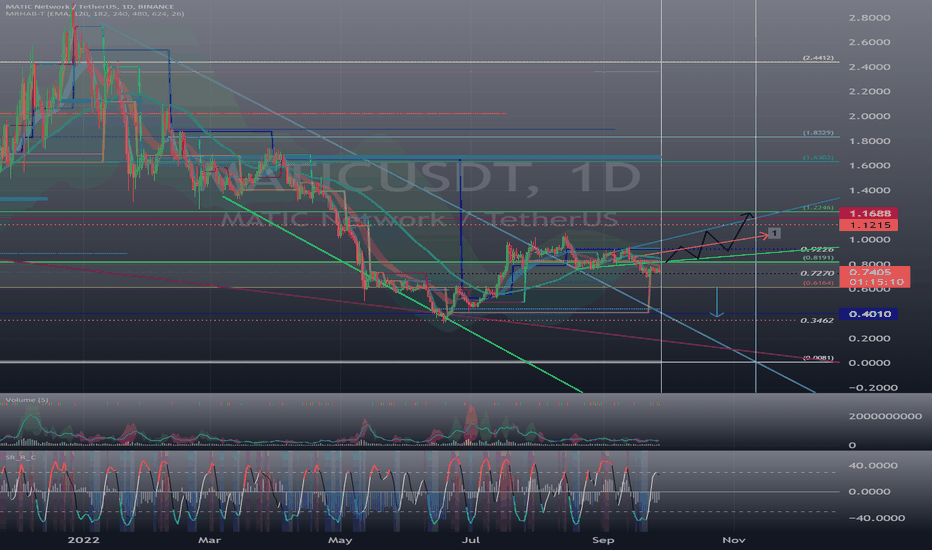Click 2000000000 on the volume axis

[885, 416]
